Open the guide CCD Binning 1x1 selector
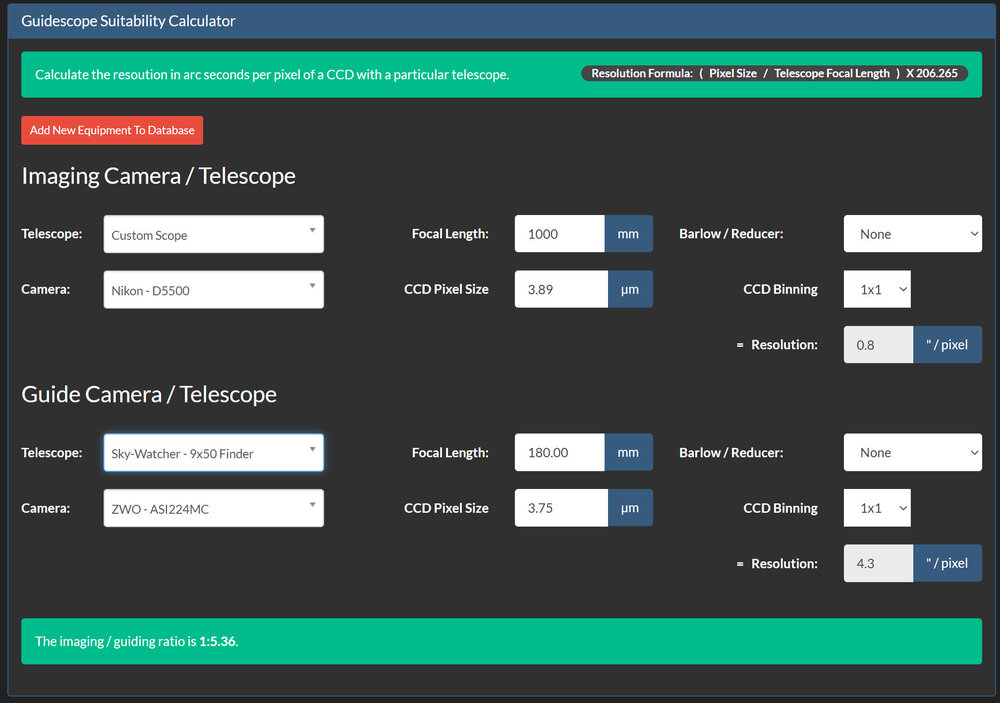Viewport: 1000px width, 703px height. [x=877, y=508]
